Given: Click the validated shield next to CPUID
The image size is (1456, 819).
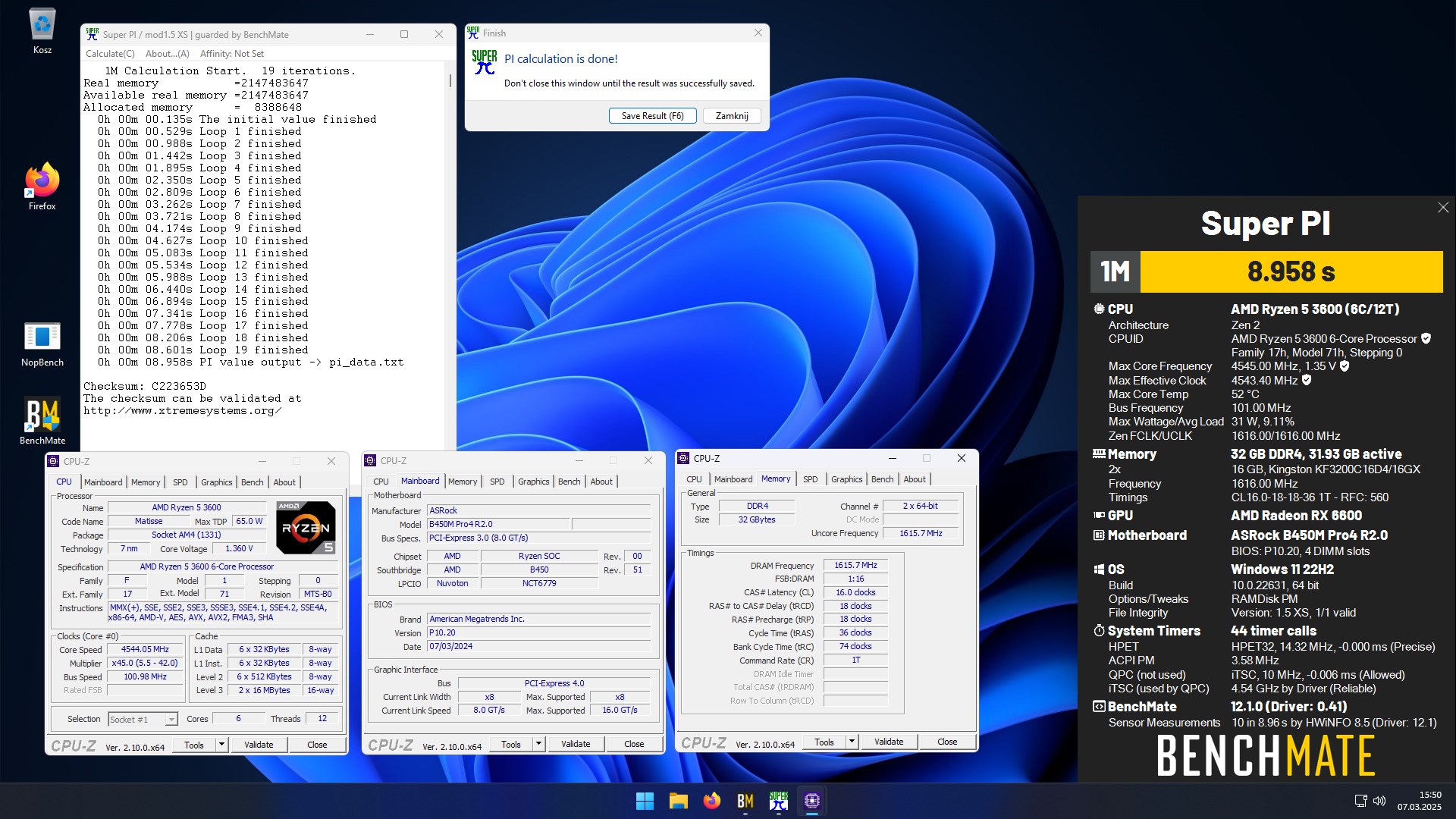Looking at the screenshot, I should 1426,339.
